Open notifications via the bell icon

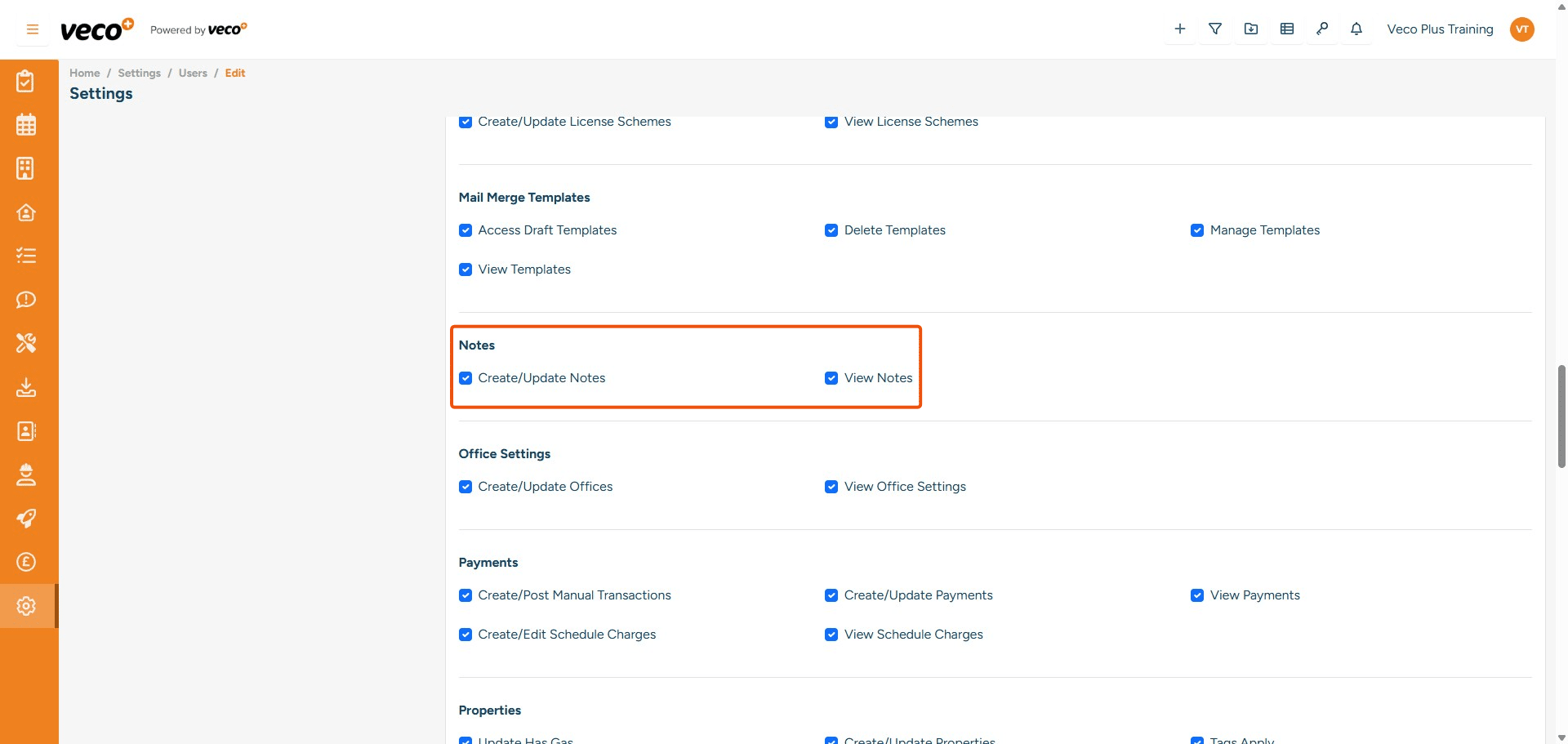[x=1356, y=29]
